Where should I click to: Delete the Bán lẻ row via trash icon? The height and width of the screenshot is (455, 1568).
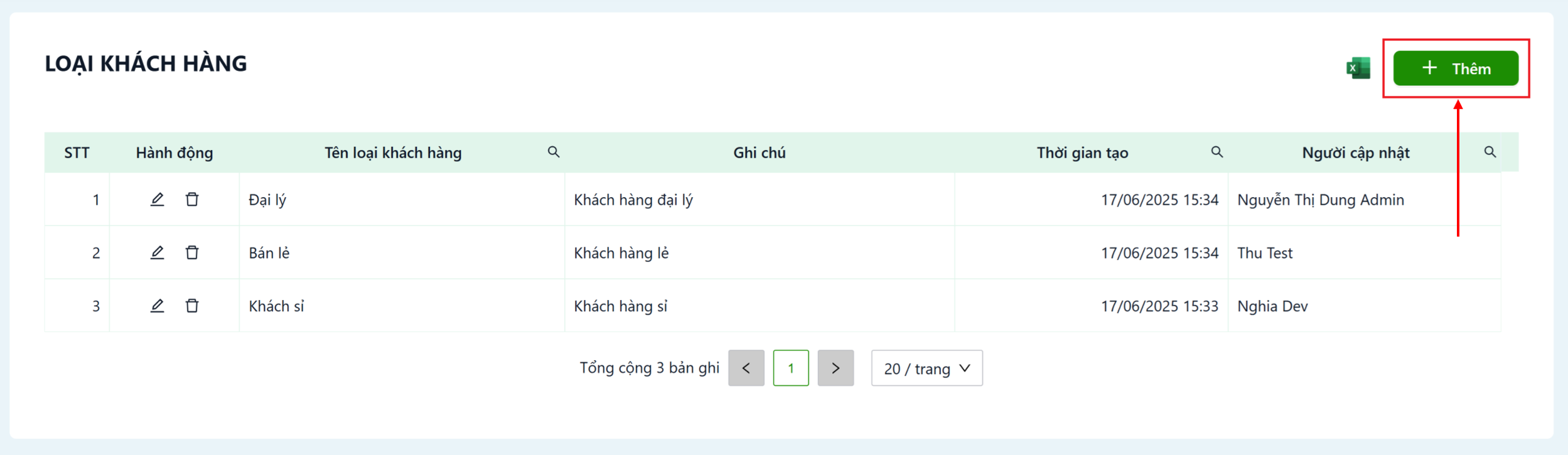tap(192, 252)
